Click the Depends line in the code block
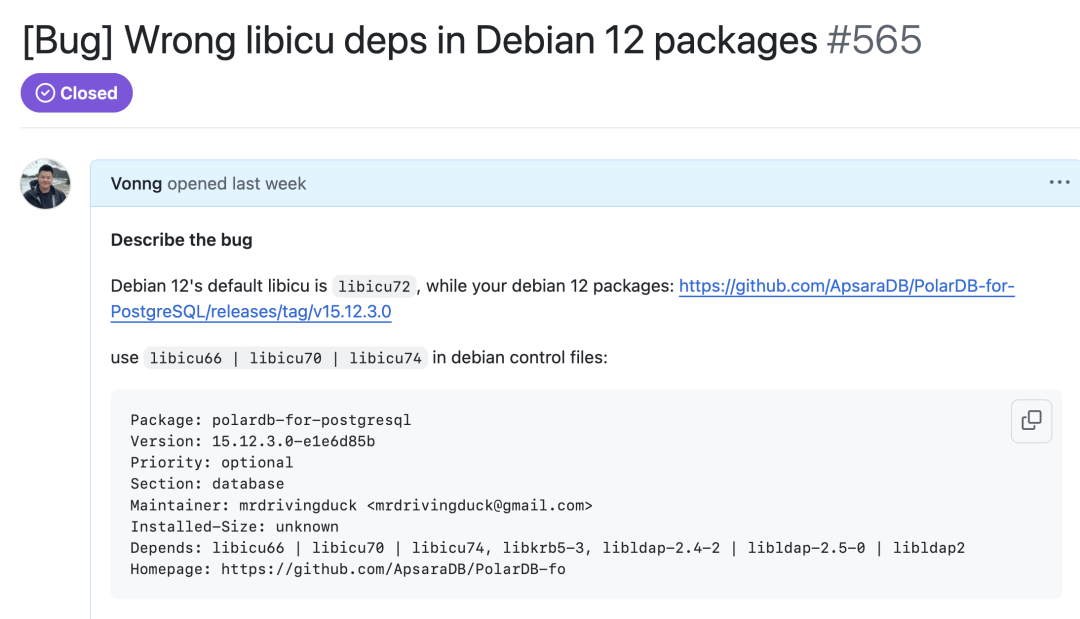1080x619 pixels. tap(547, 548)
